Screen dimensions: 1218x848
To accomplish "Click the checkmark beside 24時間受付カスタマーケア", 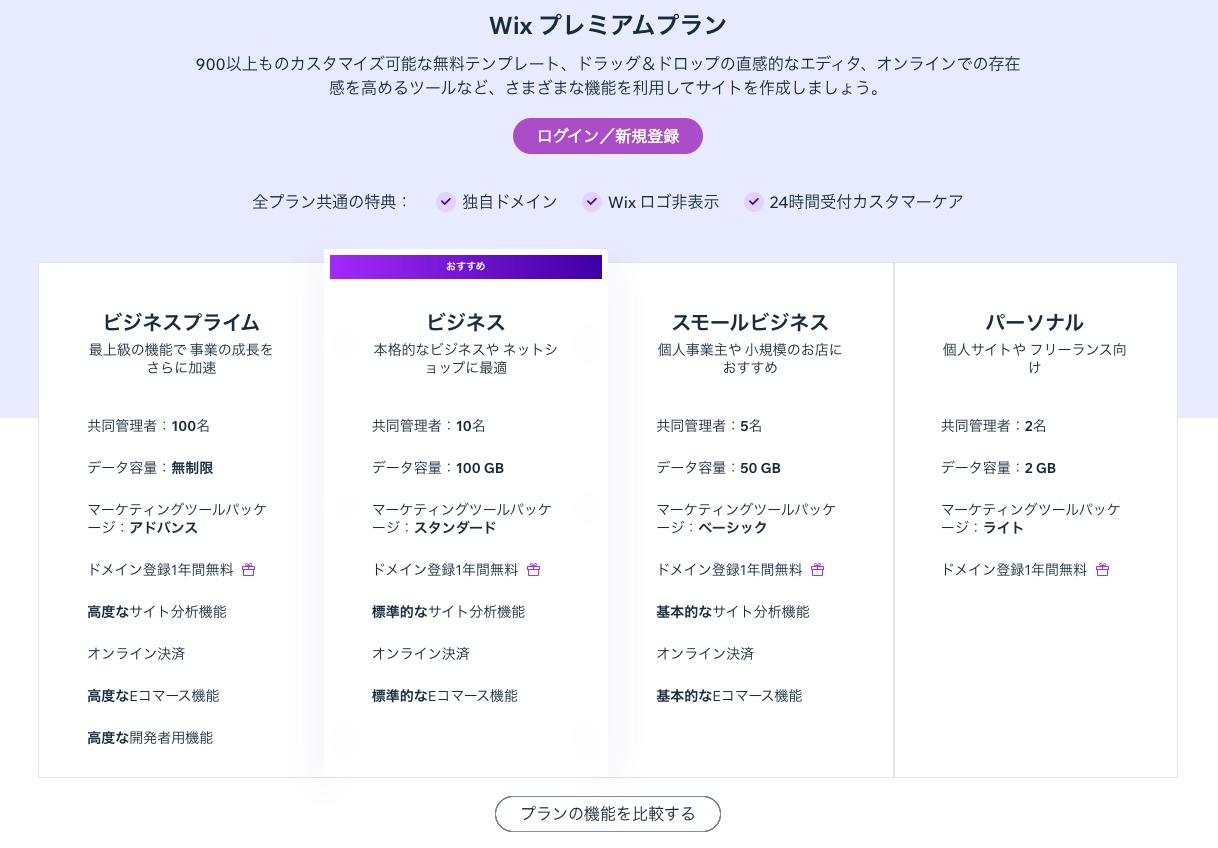I will (753, 202).
